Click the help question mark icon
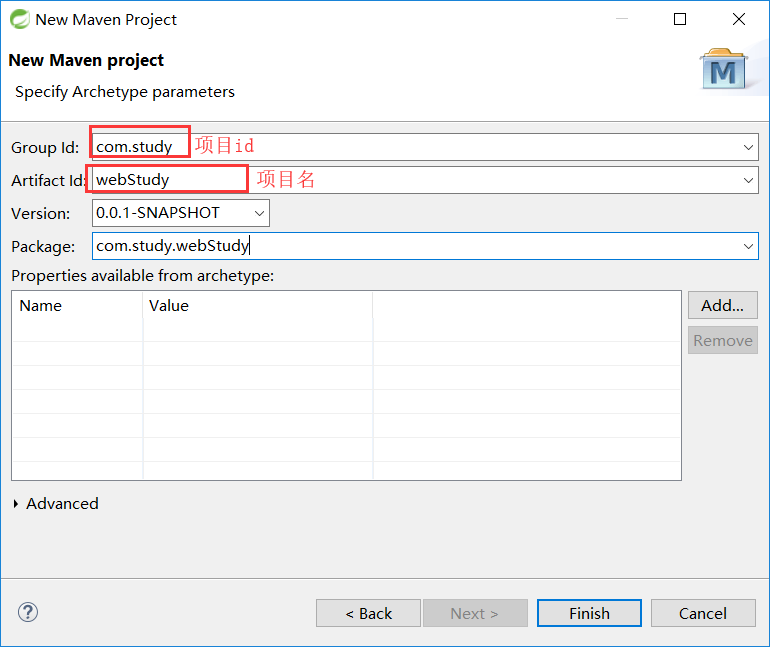Viewport: 770px width, 647px height. pos(28,612)
